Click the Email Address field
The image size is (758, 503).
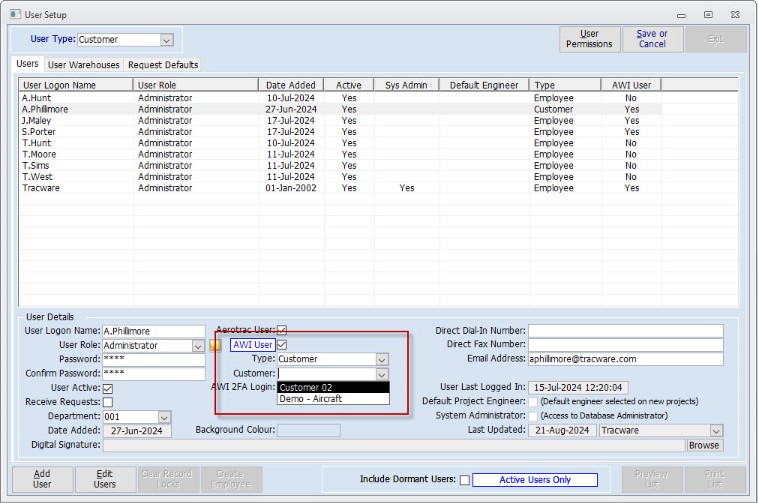point(626,359)
